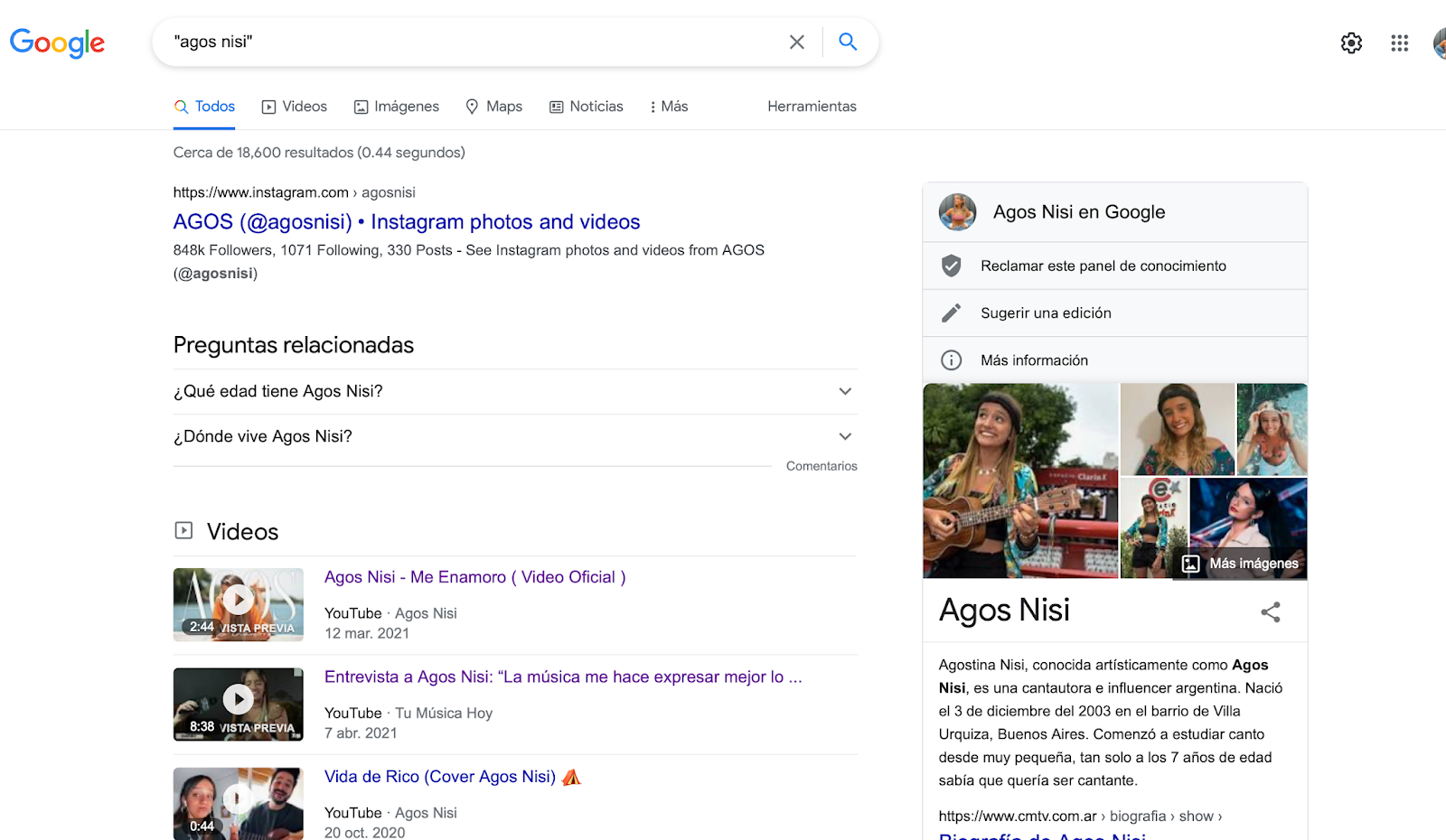Open 'Agos Nisi - Me Enamoro (Video Oficial)' link

[475, 577]
